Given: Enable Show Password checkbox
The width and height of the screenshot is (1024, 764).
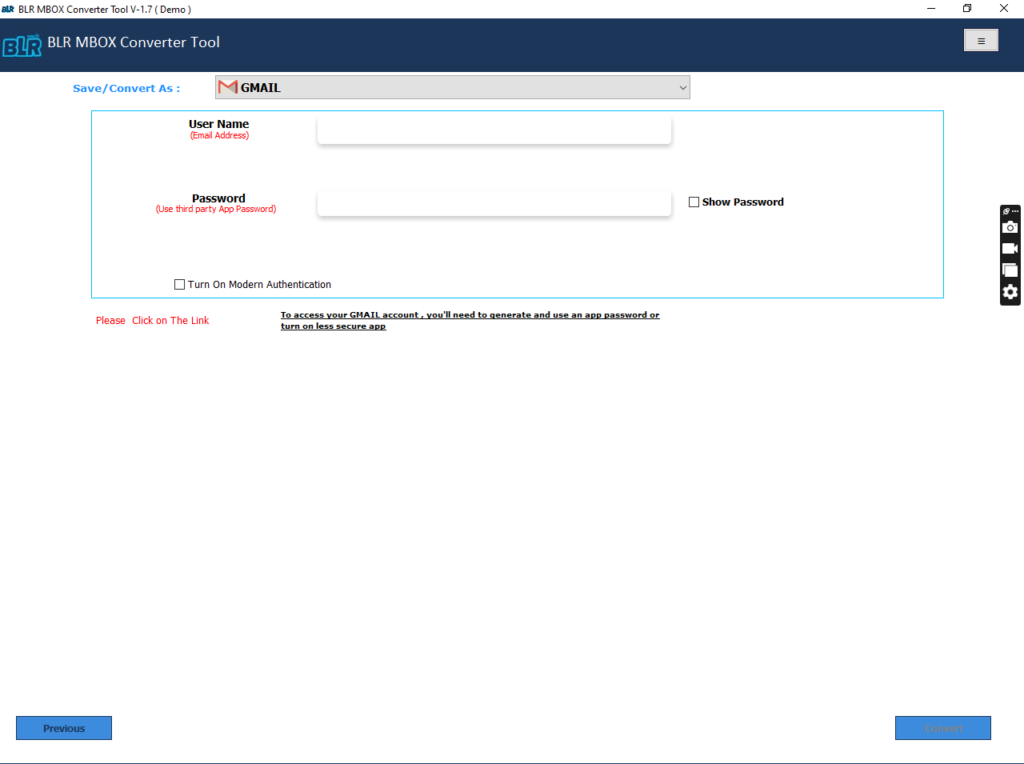Looking at the screenshot, I should point(694,202).
